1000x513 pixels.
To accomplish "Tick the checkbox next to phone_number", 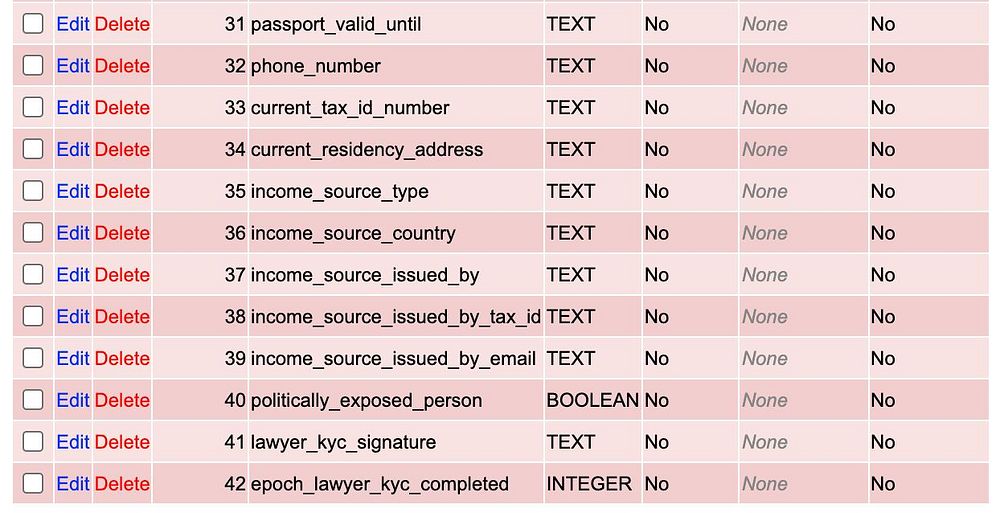I will coord(33,66).
